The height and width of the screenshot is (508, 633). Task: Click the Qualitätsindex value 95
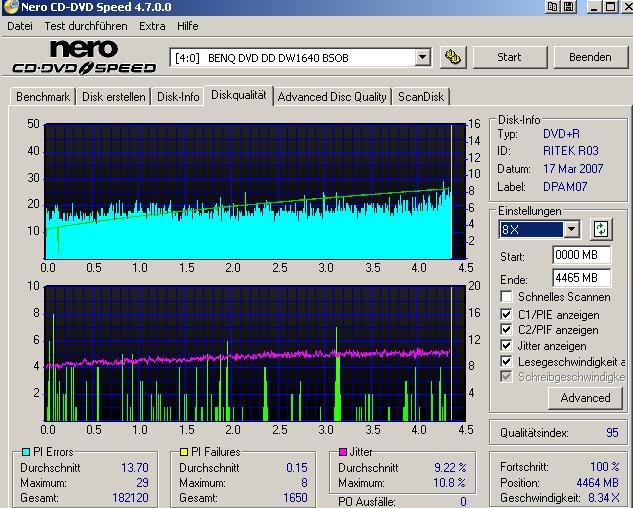click(x=612, y=433)
